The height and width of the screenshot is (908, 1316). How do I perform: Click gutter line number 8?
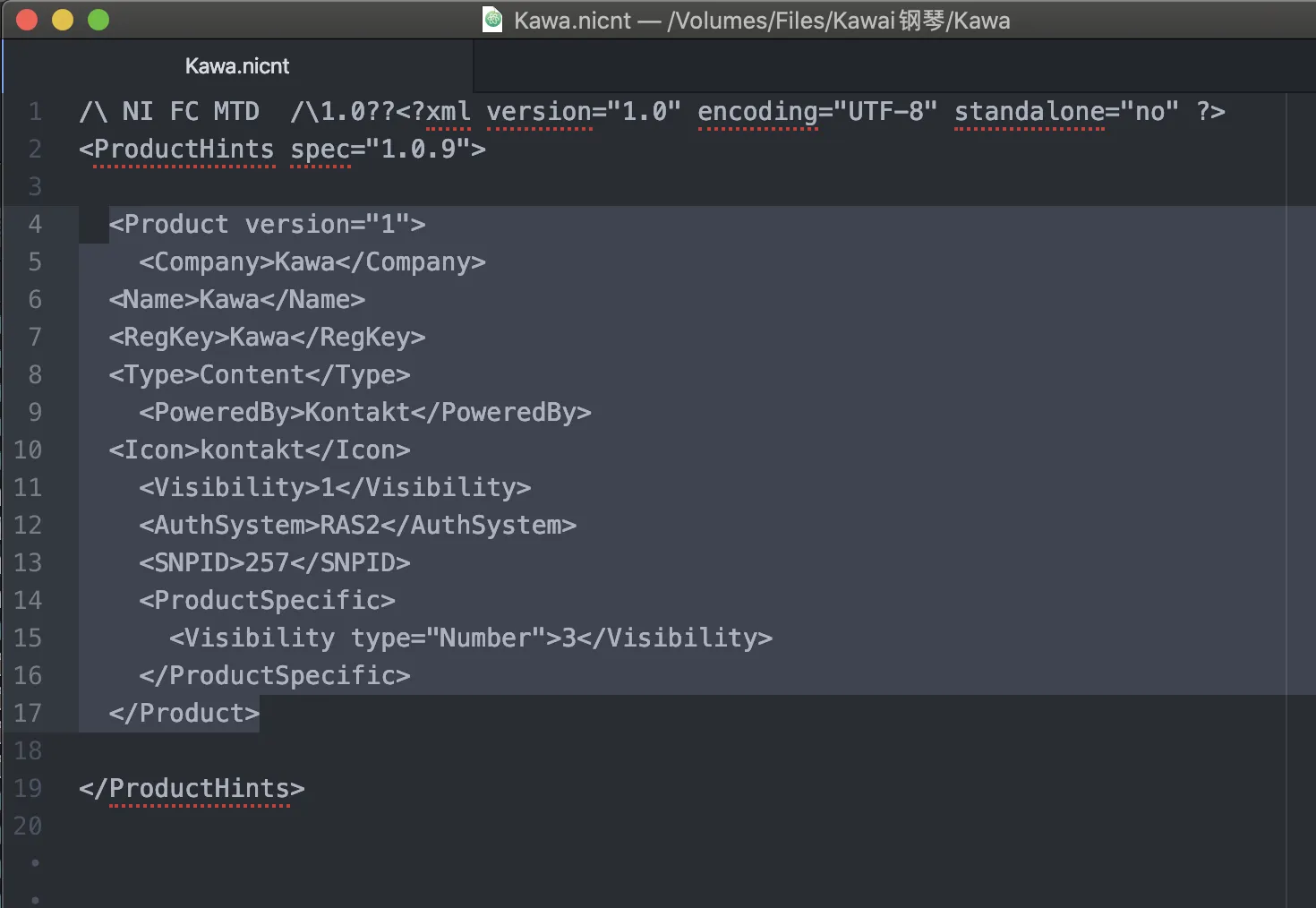pyautogui.click(x=35, y=375)
